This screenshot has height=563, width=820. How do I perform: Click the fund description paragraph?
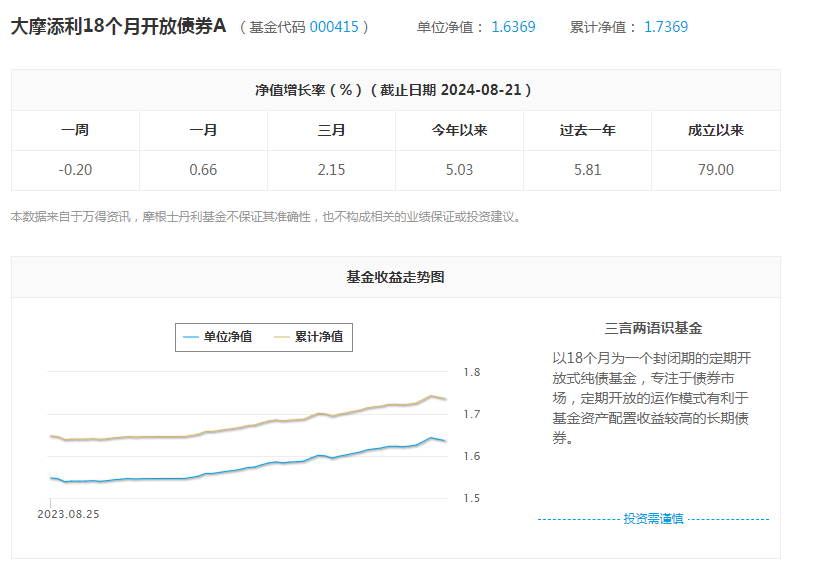coord(652,398)
